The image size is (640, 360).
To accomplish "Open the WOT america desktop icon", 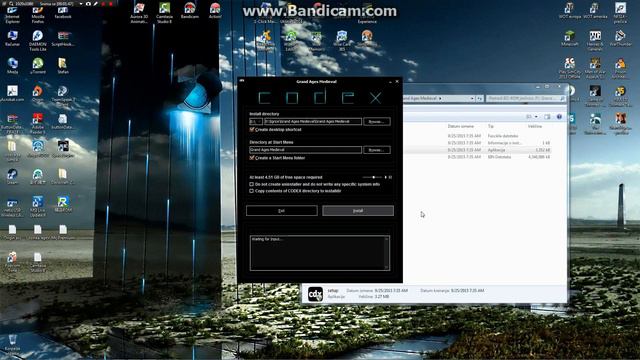I will (x=595, y=10).
